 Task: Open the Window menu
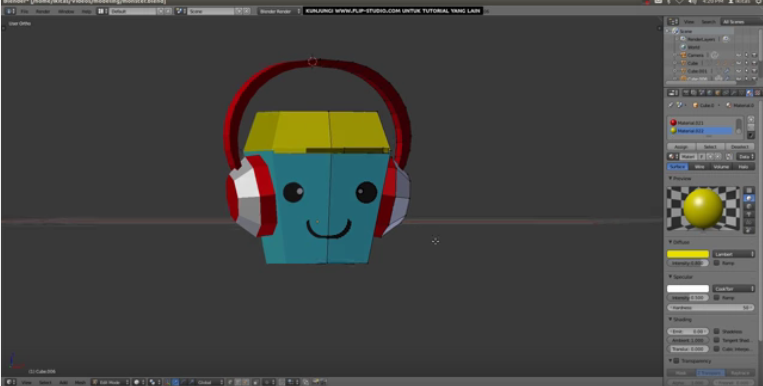click(x=66, y=11)
